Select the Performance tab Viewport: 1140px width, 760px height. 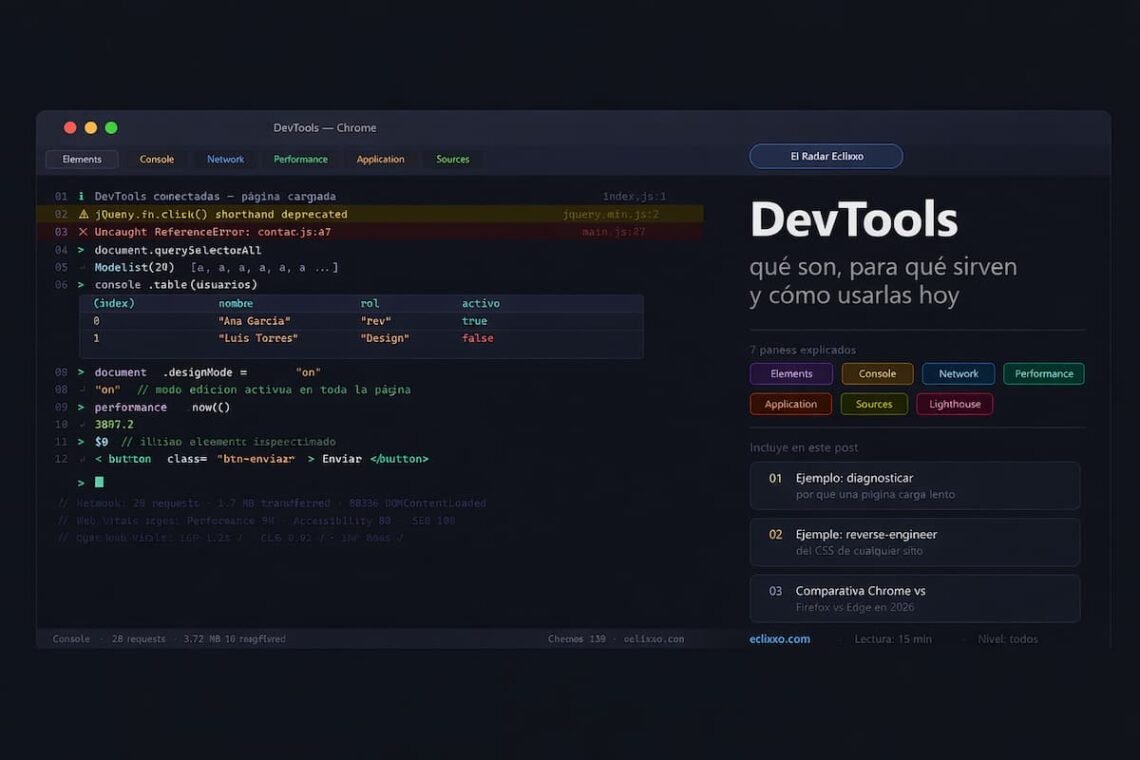coord(300,159)
